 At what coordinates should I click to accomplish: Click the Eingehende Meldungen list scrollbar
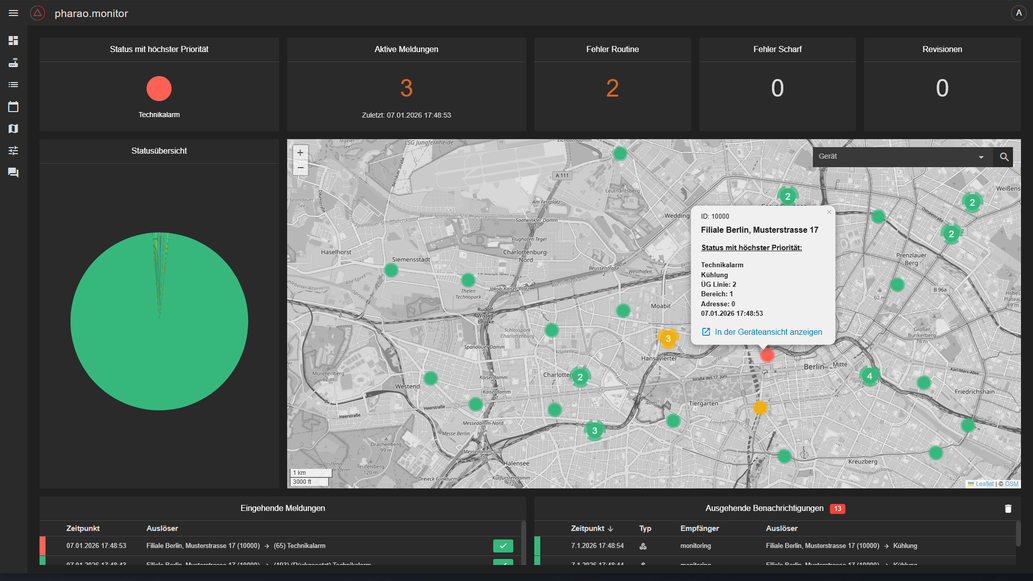pos(523,542)
